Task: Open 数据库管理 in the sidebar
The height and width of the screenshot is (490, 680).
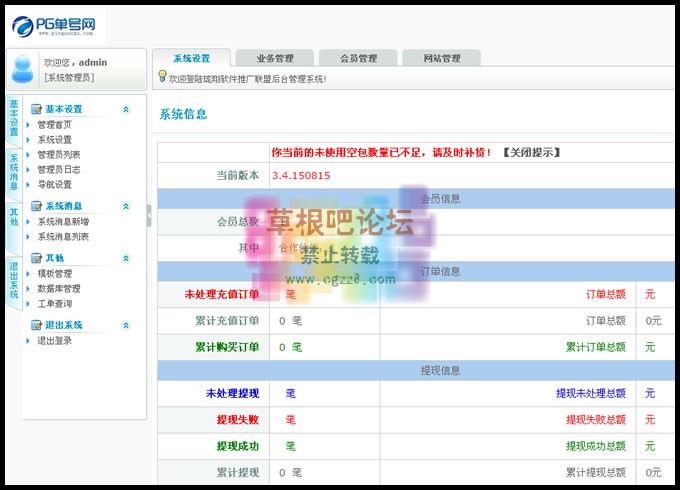Action: click(59, 289)
